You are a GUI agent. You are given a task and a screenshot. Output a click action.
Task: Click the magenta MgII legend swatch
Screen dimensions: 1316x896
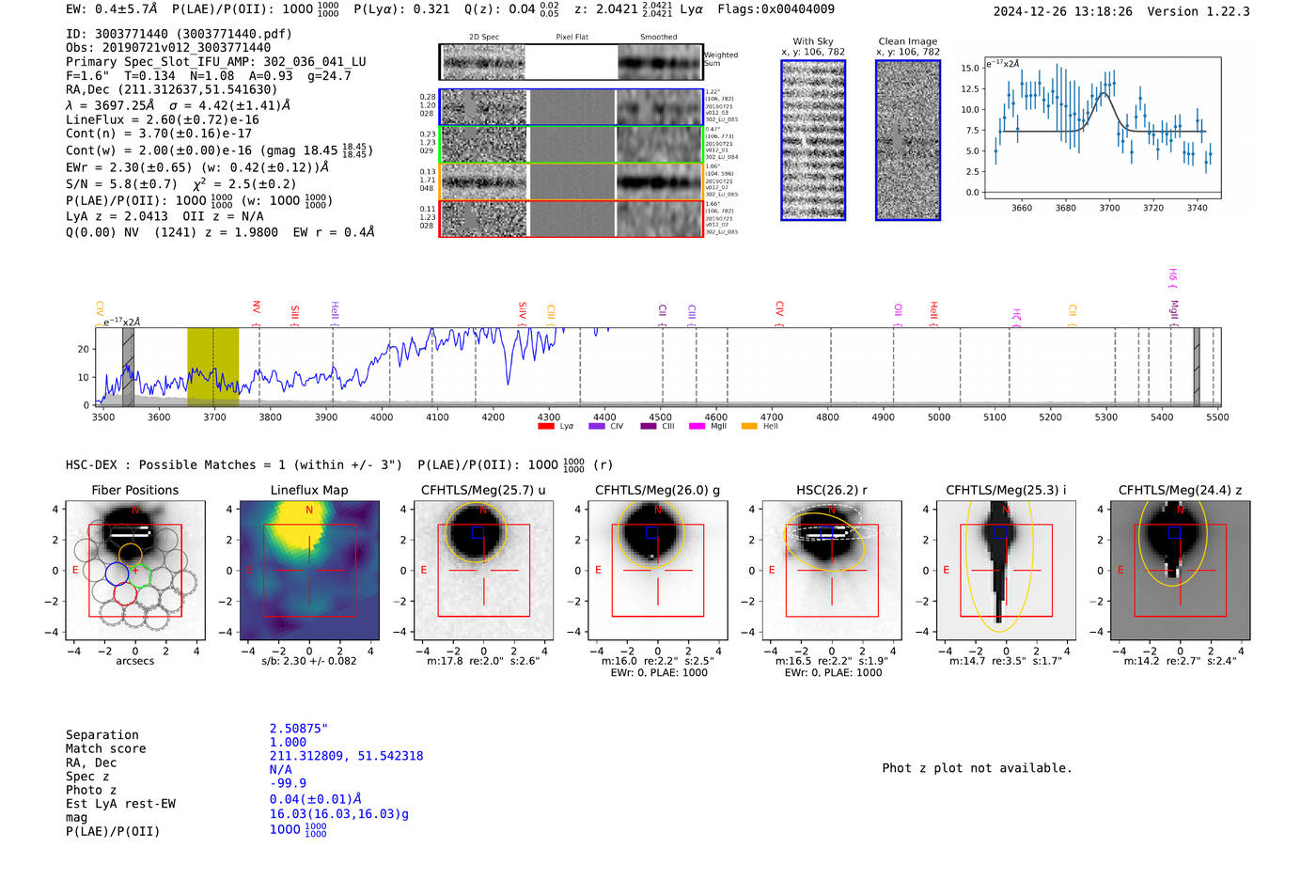point(697,427)
